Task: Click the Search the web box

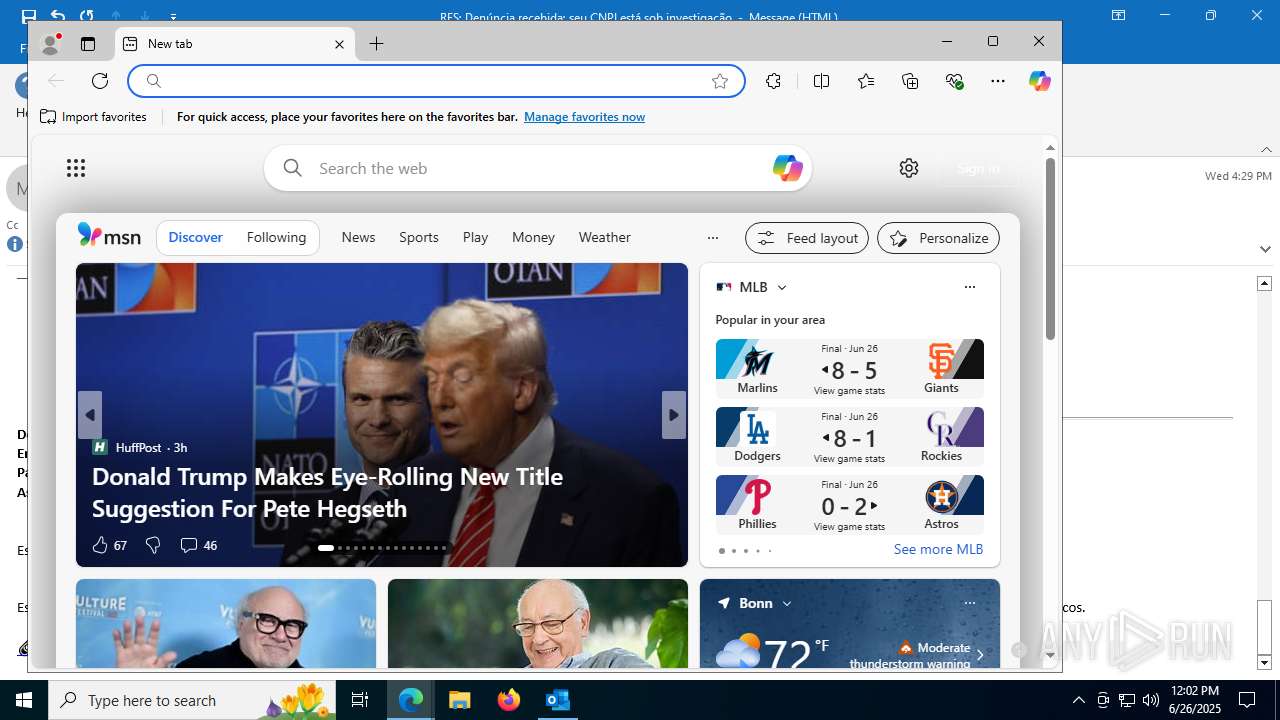Action: [x=538, y=168]
